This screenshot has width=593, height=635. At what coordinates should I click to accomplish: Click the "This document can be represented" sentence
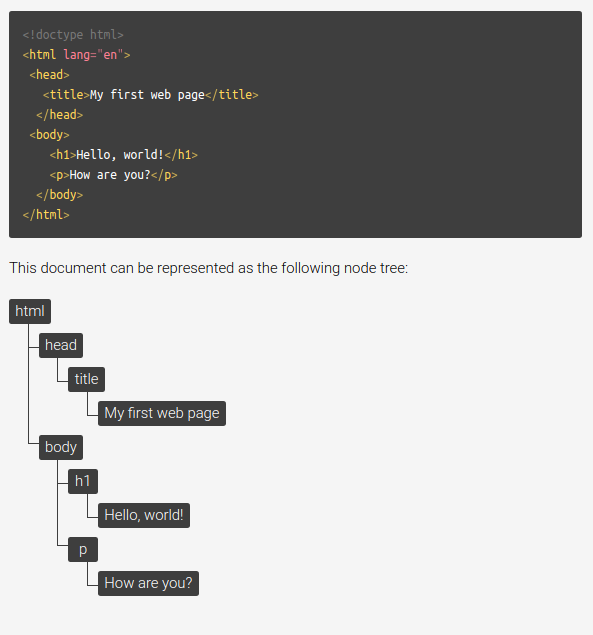coord(209,268)
